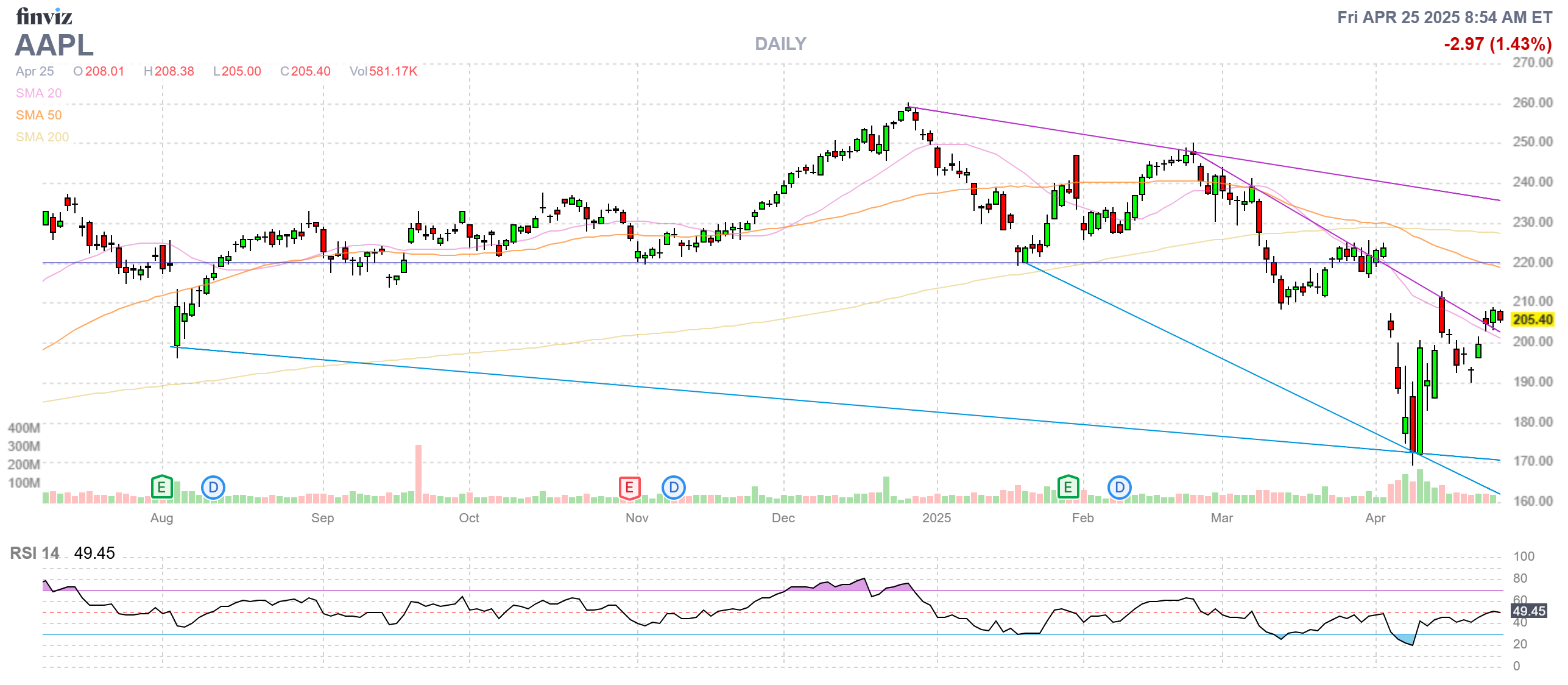This screenshot has height=685, width=1568.
Task: Open the August dividend D marker
Action: pyautogui.click(x=213, y=488)
